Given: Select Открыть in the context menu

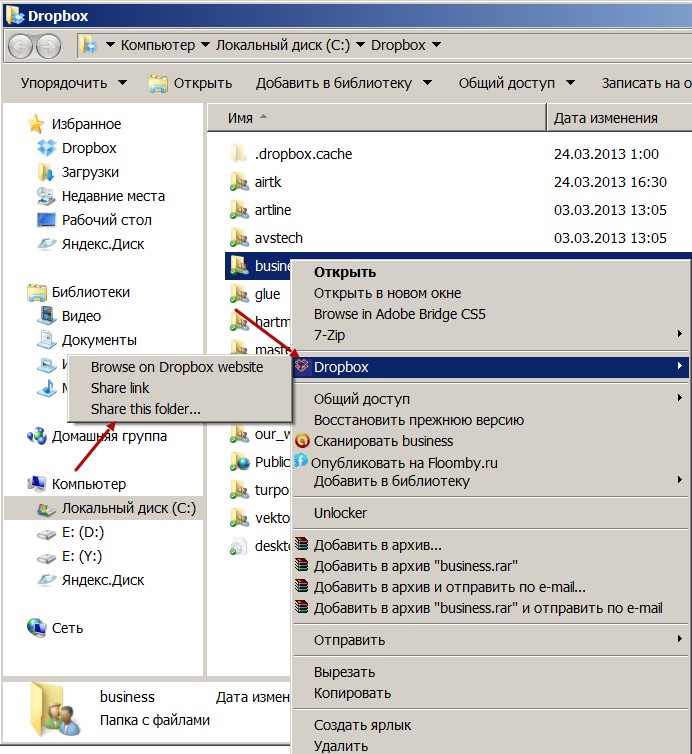Looking at the screenshot, I should tap(345, 272).
